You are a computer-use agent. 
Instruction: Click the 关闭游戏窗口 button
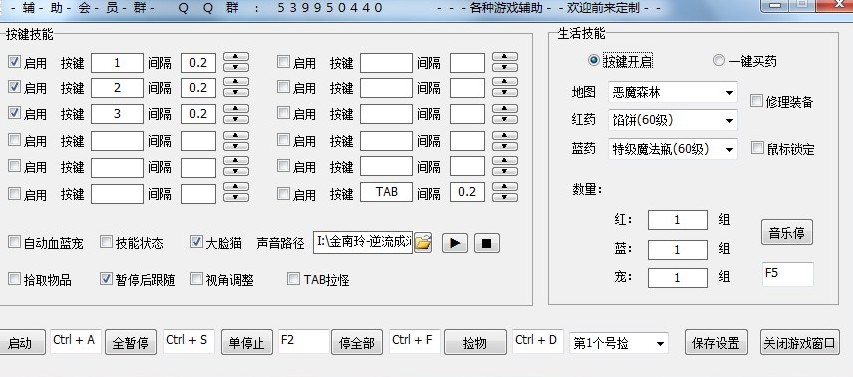[x=799, y=343]
